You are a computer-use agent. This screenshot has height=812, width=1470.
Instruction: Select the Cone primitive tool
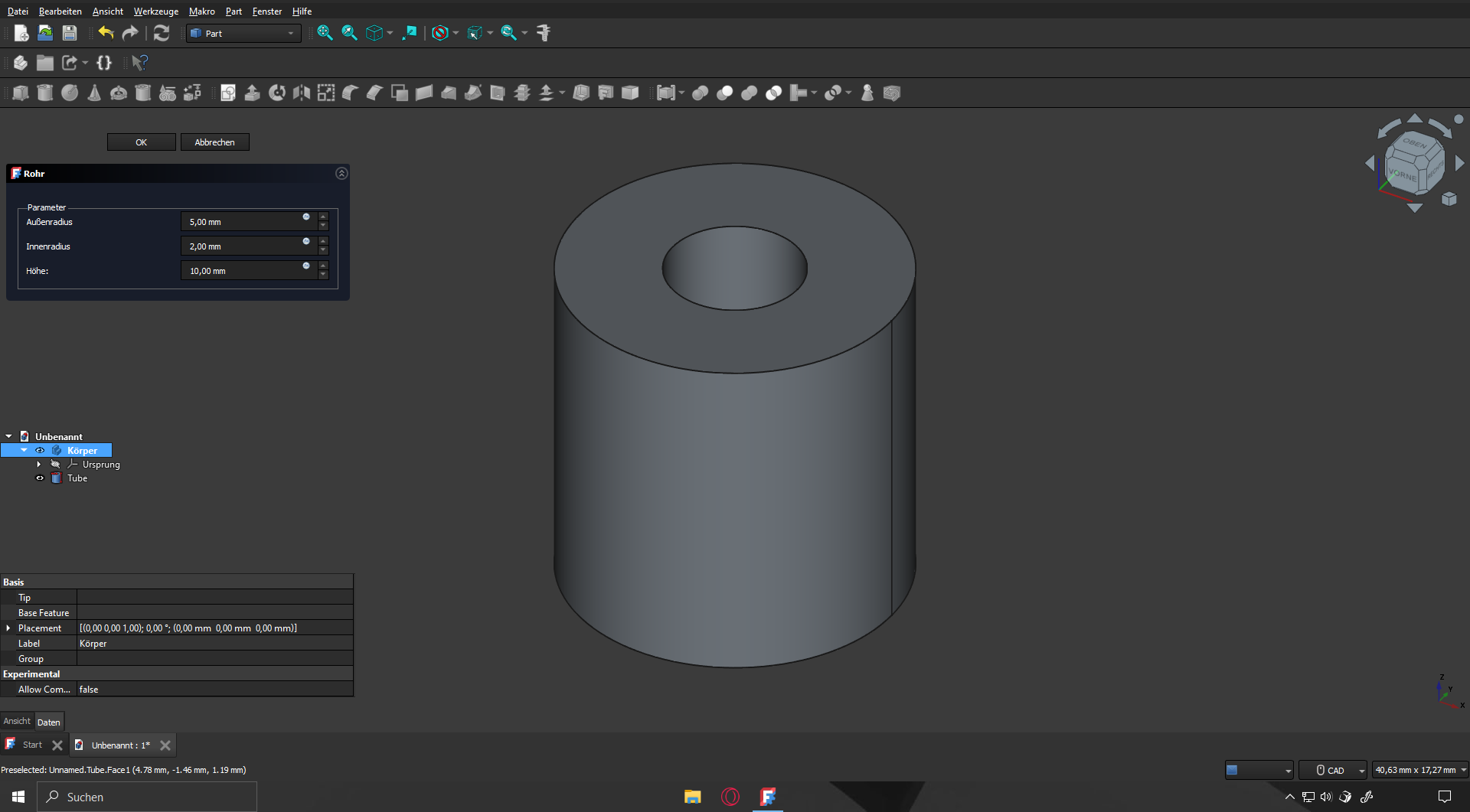tap(95, 93)
